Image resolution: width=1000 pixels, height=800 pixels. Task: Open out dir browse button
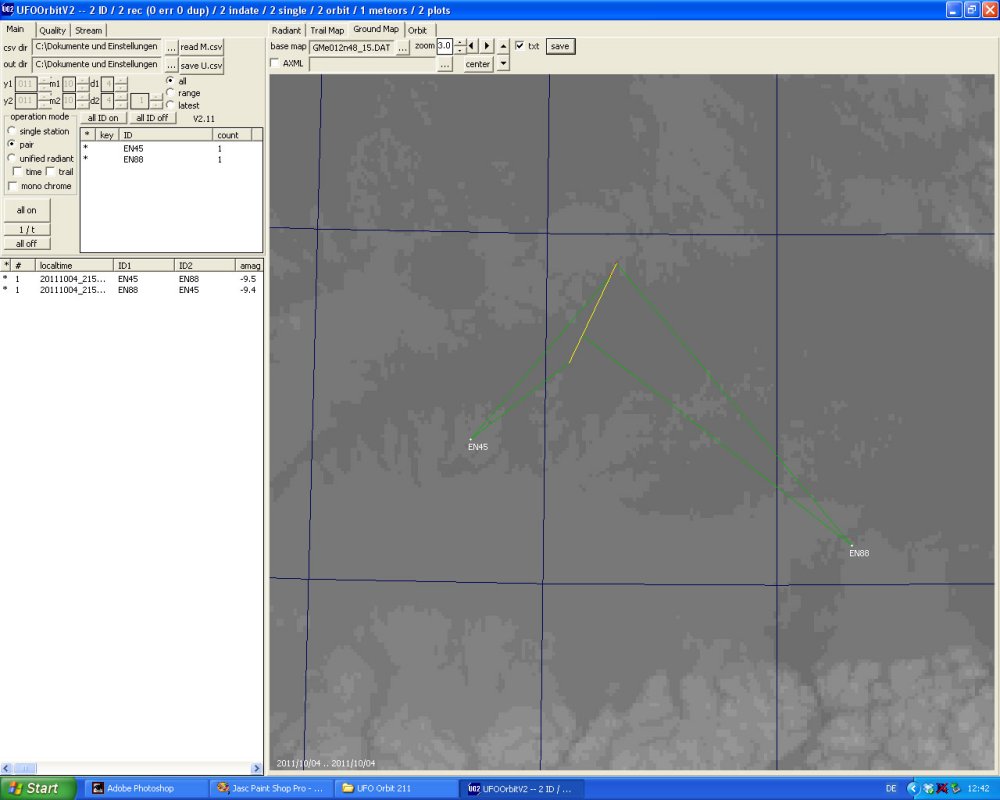(171, 65)
